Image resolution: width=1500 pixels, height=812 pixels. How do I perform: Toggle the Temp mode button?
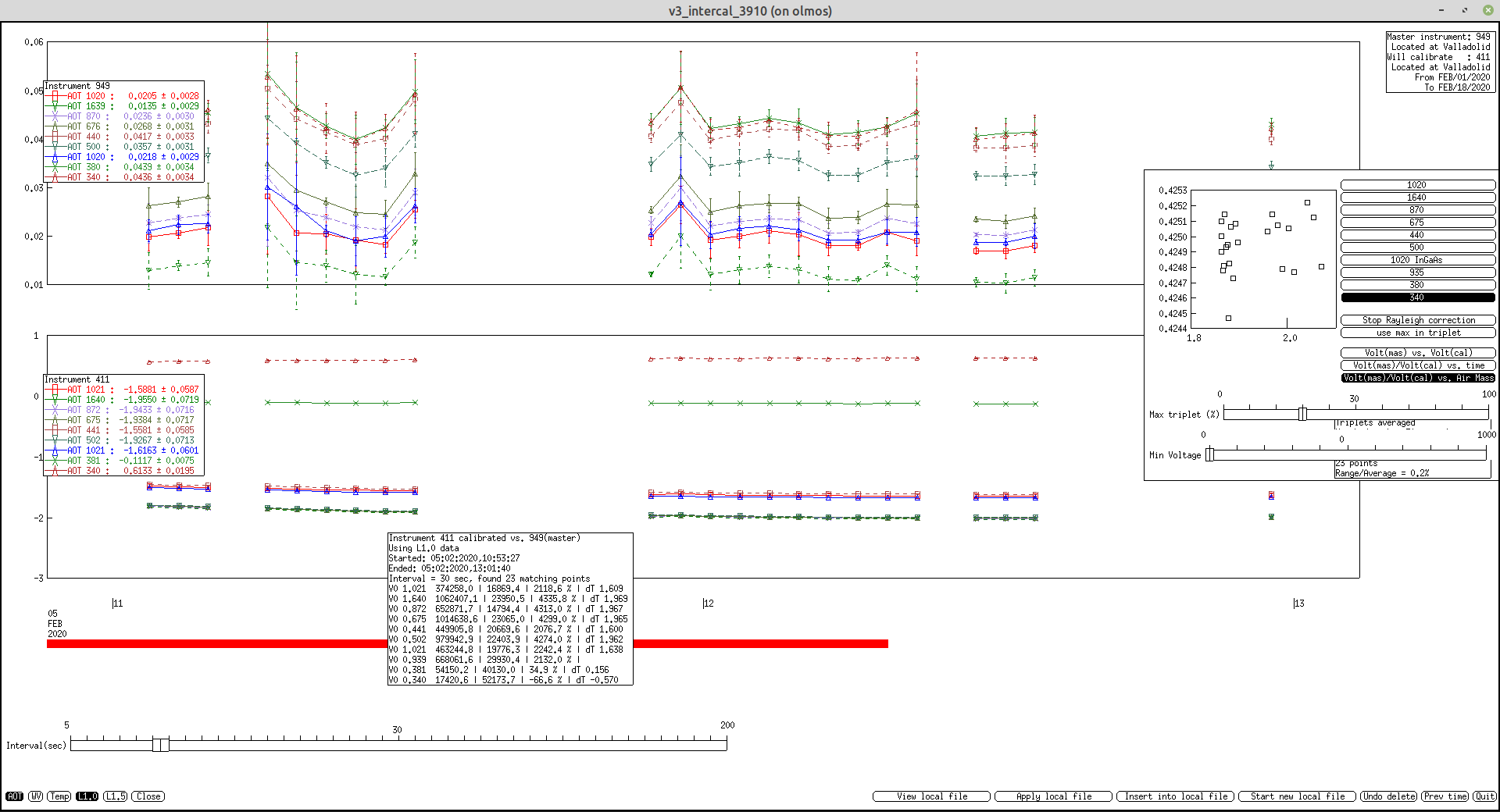pyautogui.click(x=59, y=796)
